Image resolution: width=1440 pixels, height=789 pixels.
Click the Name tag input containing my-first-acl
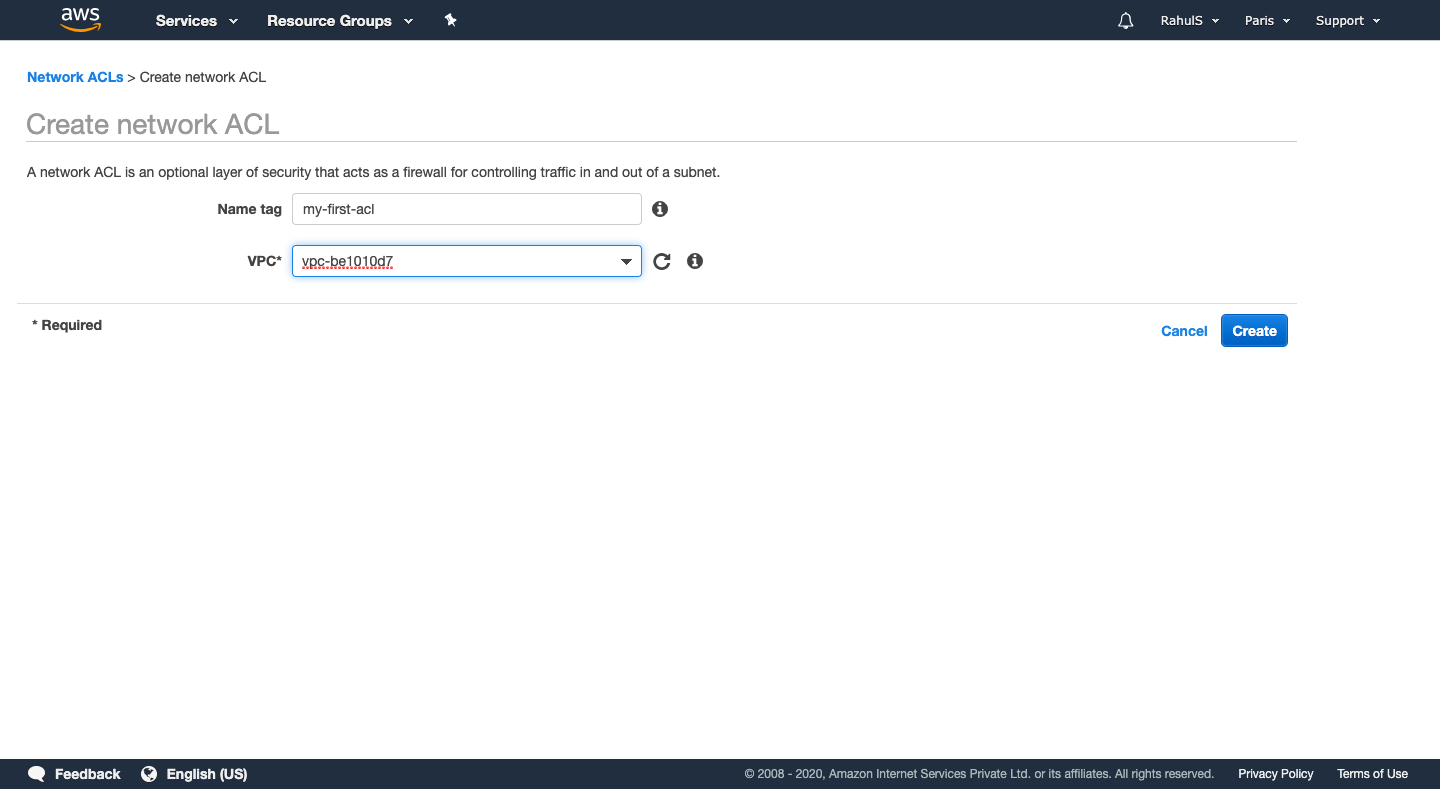coord(466,208)
